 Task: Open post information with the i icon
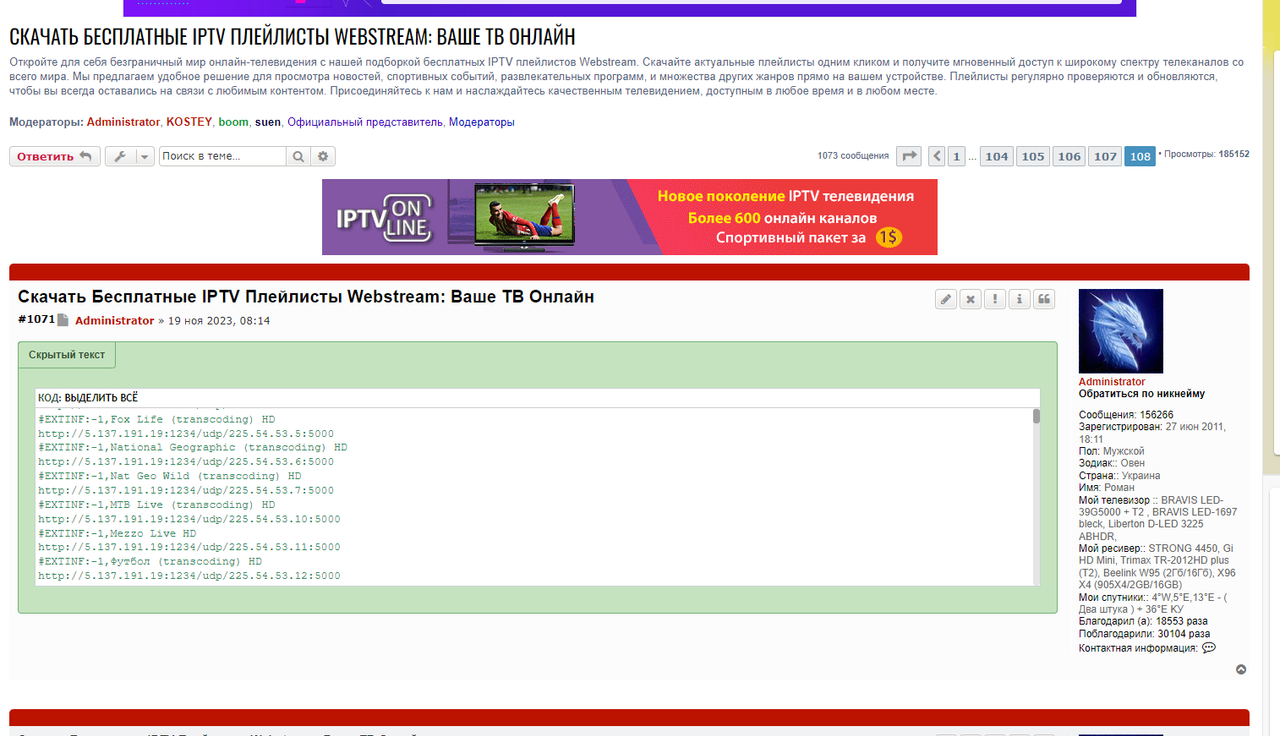(x=1019, y=298)
